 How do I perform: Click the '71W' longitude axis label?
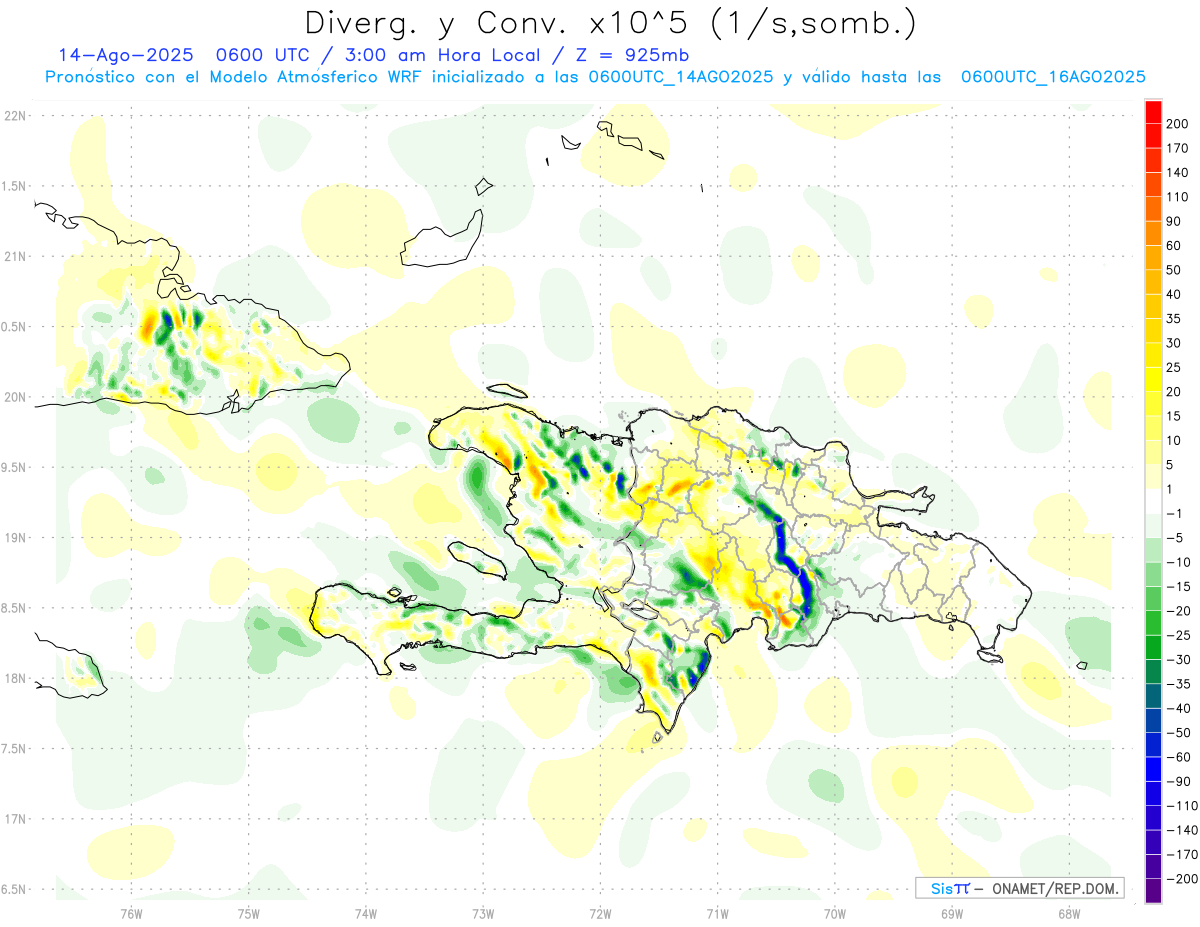tap(717, 914)
